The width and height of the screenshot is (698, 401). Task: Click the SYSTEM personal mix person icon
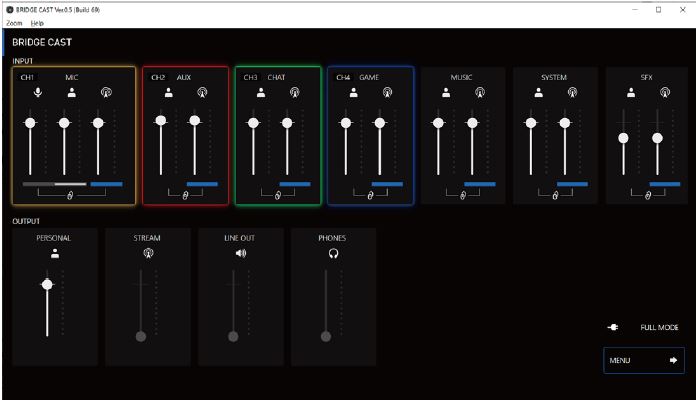coord(539,92)
